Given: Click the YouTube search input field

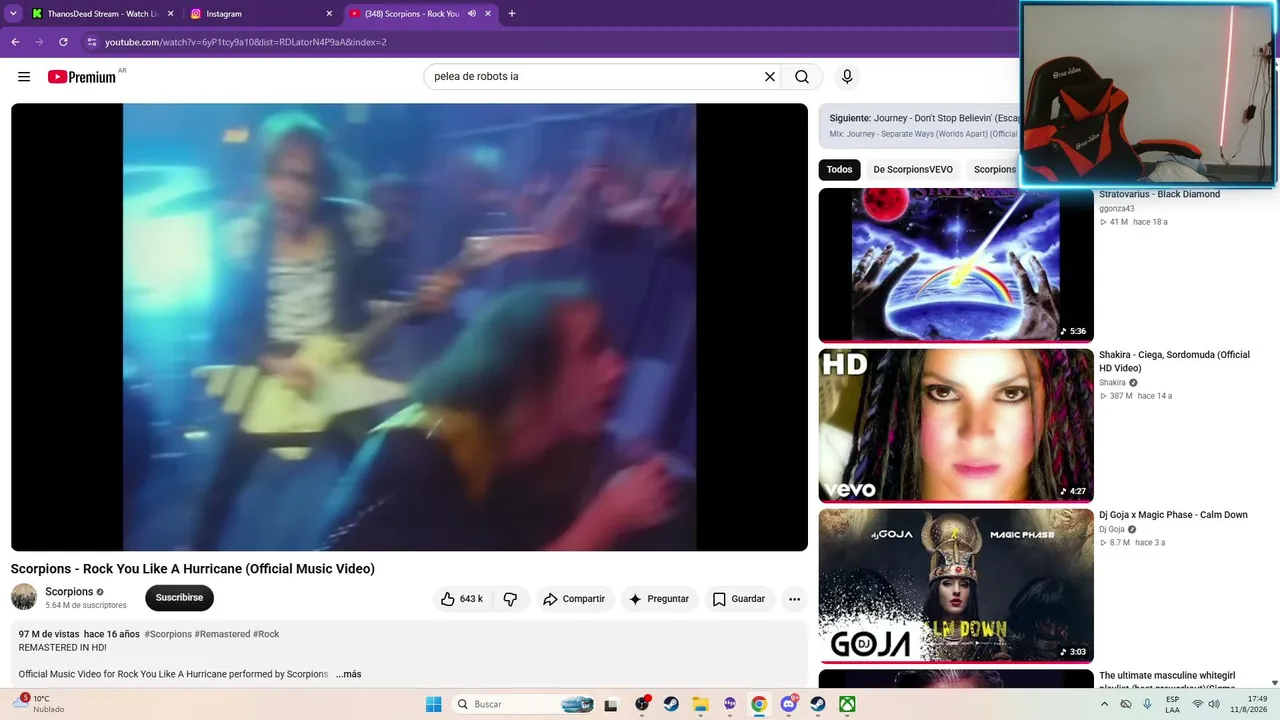Looking at the screenshot, I should pos(595,77).
